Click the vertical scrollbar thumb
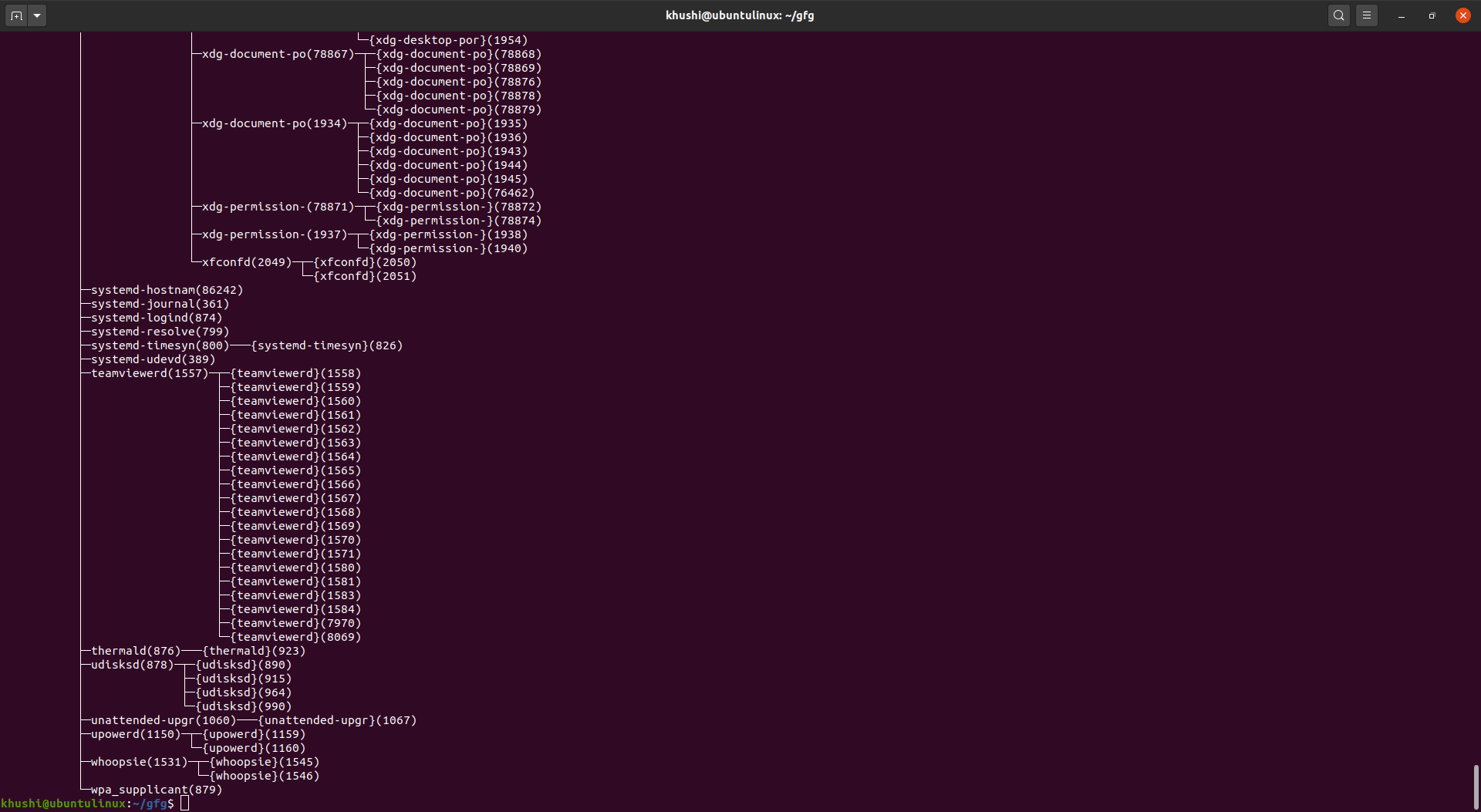 point(1476,787)
